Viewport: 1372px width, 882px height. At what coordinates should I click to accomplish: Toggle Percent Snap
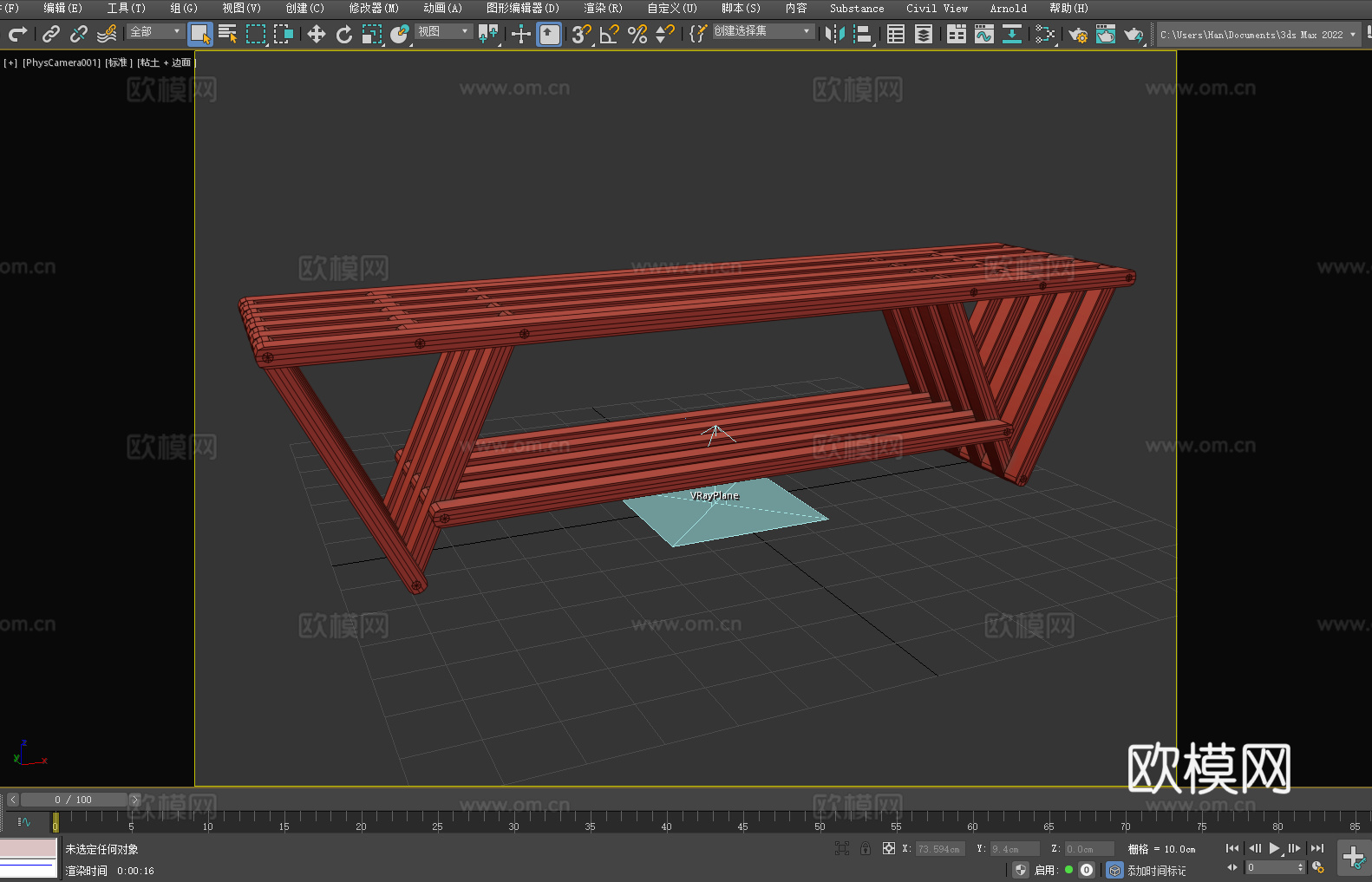click(637, 34)
